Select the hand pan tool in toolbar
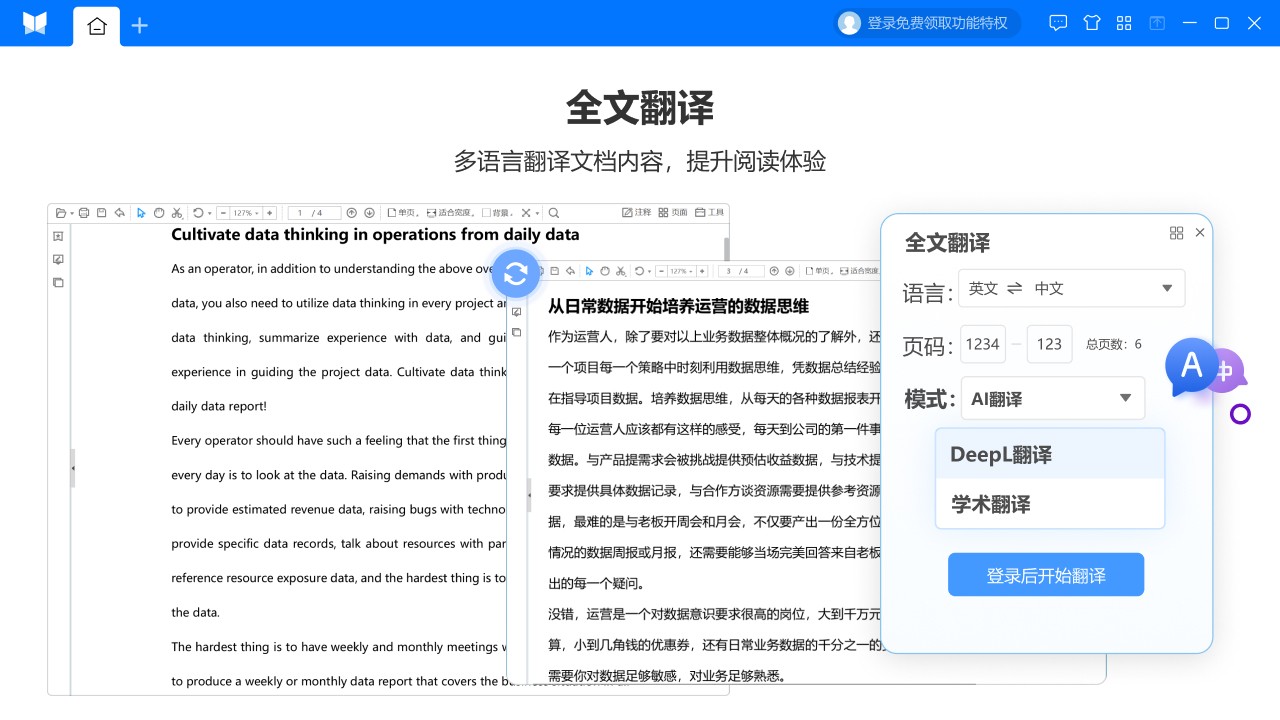Viewport: 1280px width, 720px height. pos(158,213)
